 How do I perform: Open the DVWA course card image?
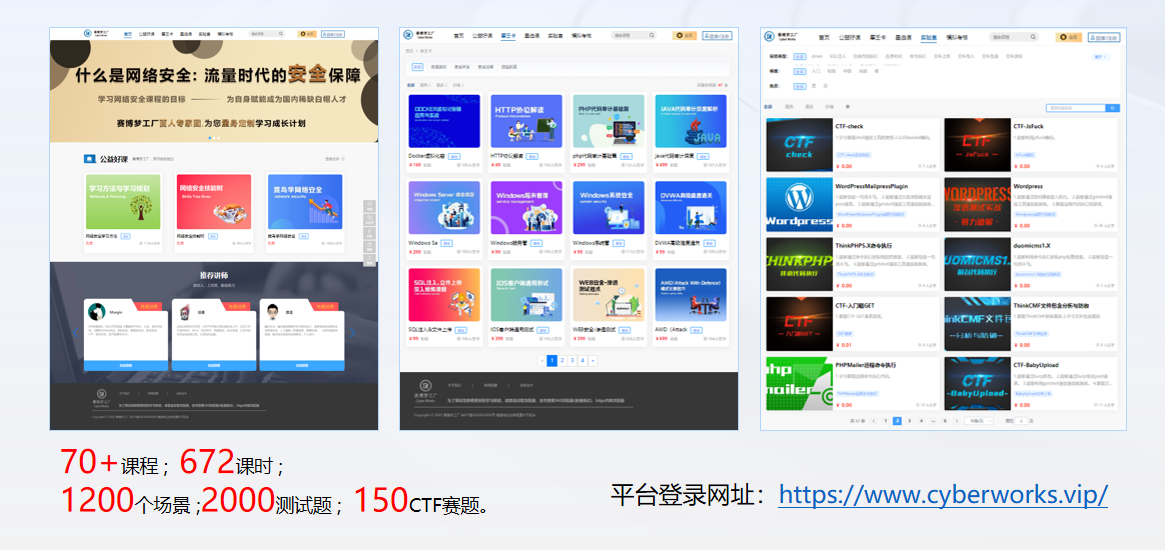690,207
